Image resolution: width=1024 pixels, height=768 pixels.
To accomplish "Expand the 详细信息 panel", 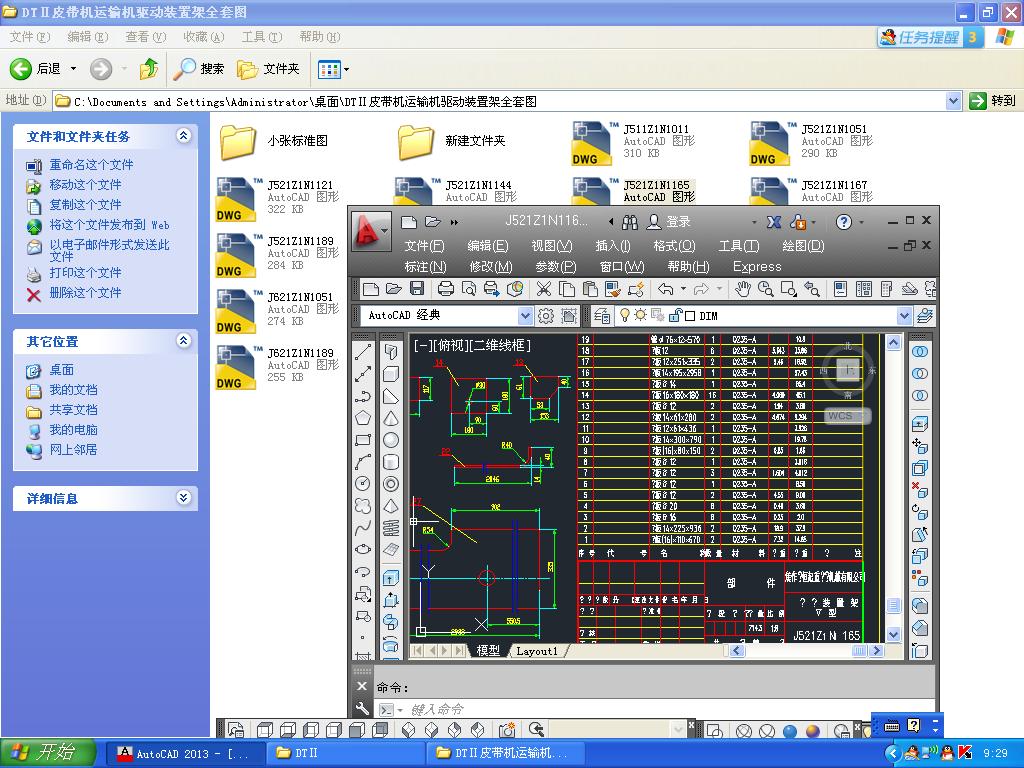I will click(x=184, y=498).
